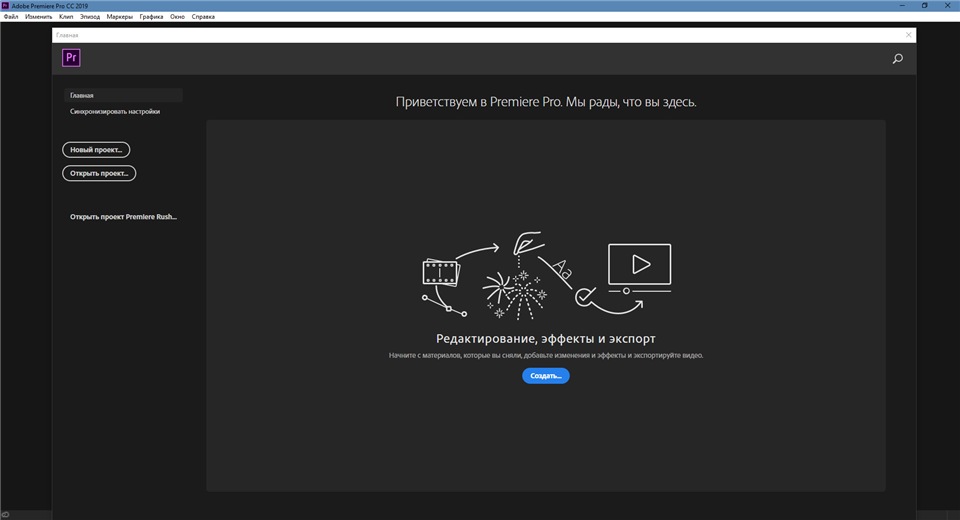Minimize the Premiere Pro window

click(x=902, y=6)
